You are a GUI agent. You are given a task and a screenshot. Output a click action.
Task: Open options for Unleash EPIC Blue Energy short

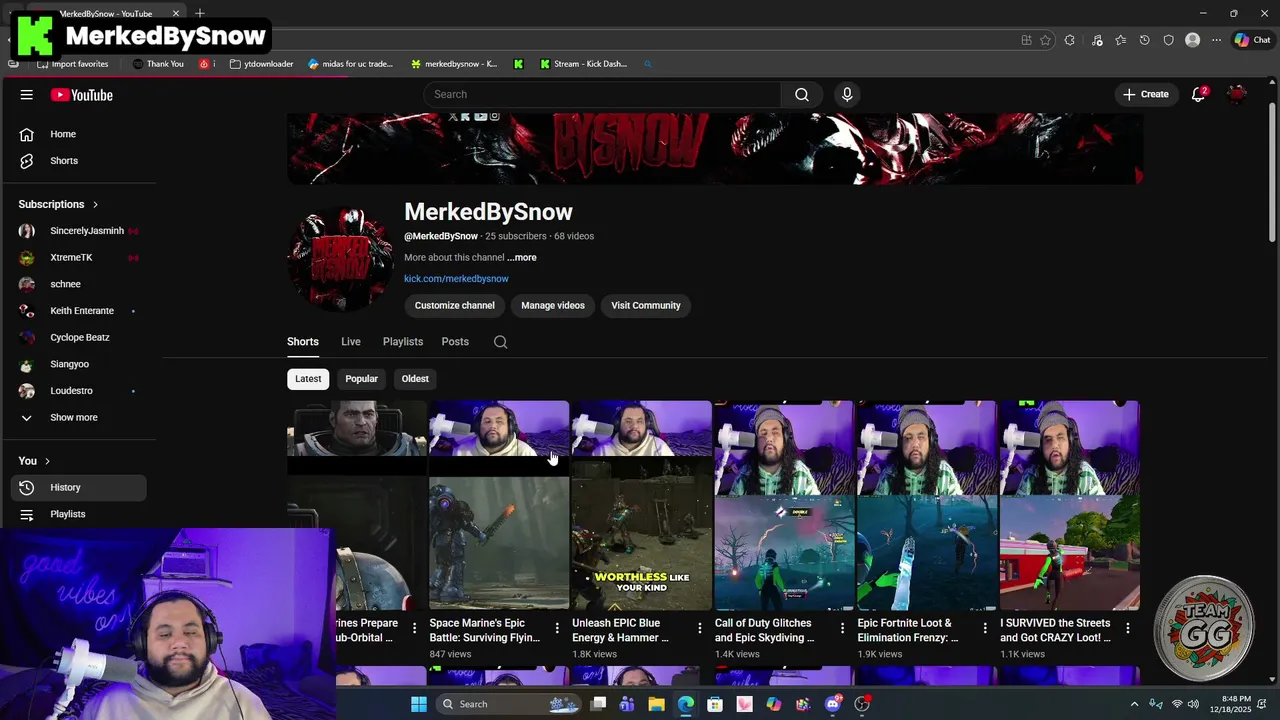pos(699,629)
